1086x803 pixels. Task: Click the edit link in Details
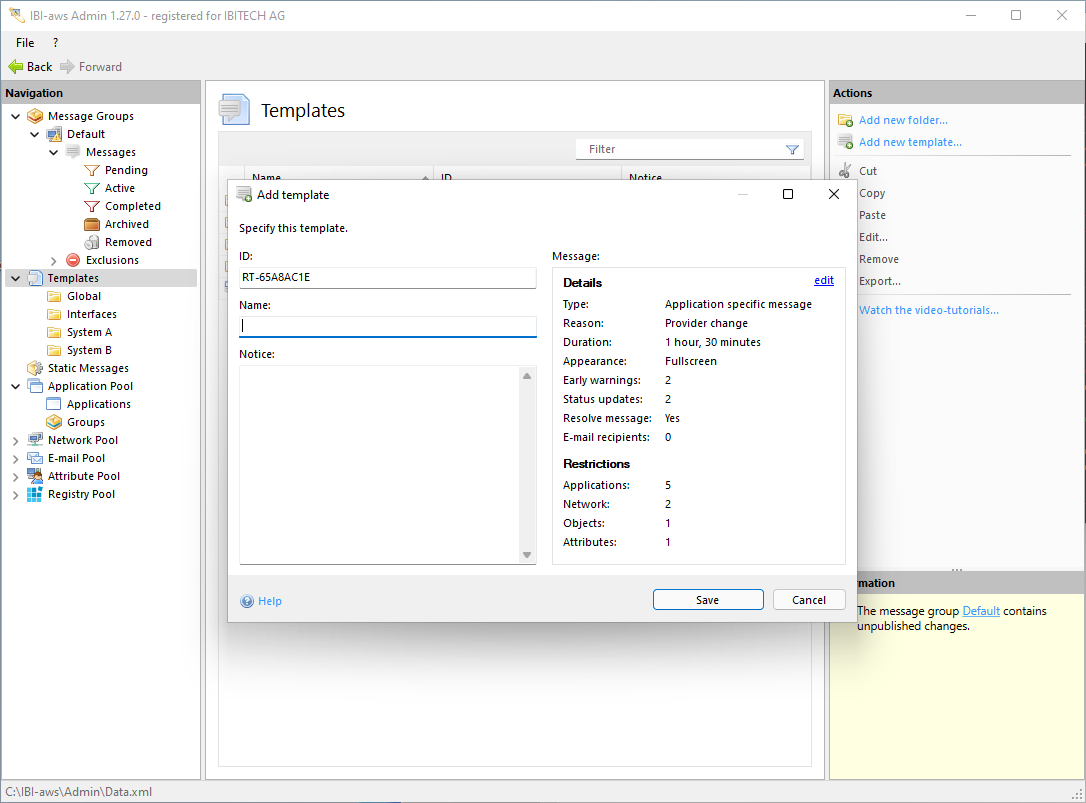823,281
